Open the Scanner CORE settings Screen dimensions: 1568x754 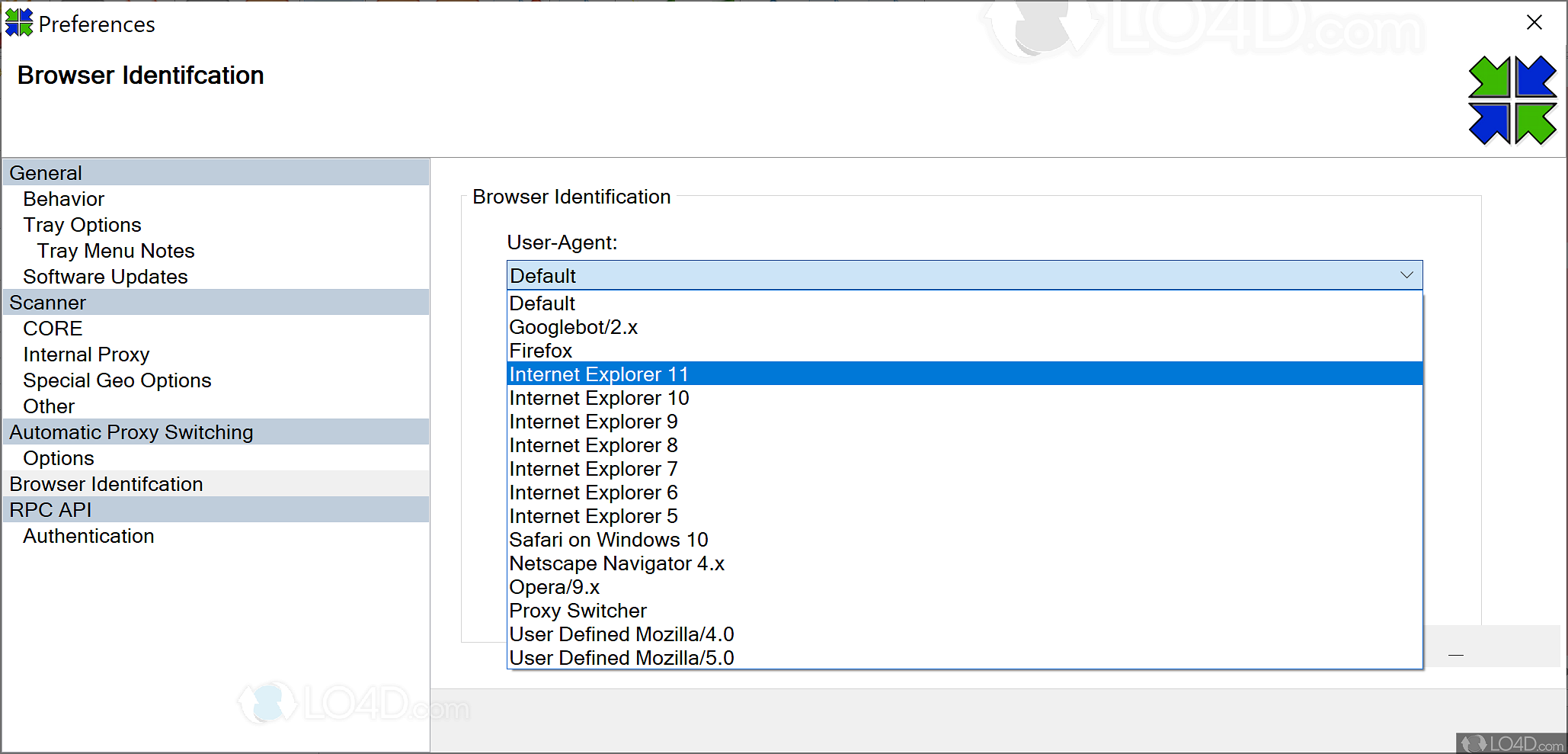(53, 328)
